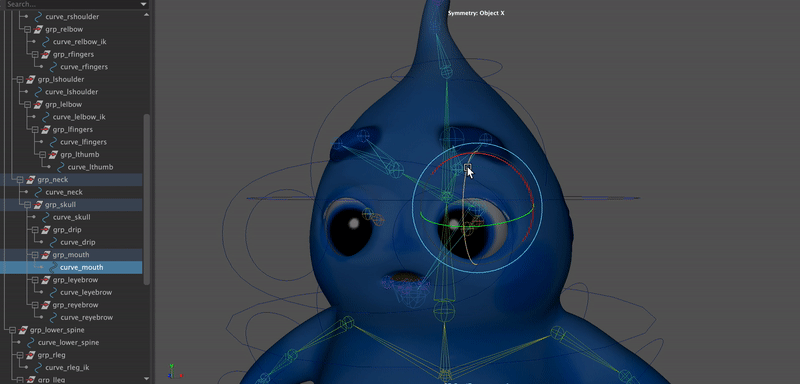
Task: Click the grp_lelbow group icon
Action: (38, 105)
